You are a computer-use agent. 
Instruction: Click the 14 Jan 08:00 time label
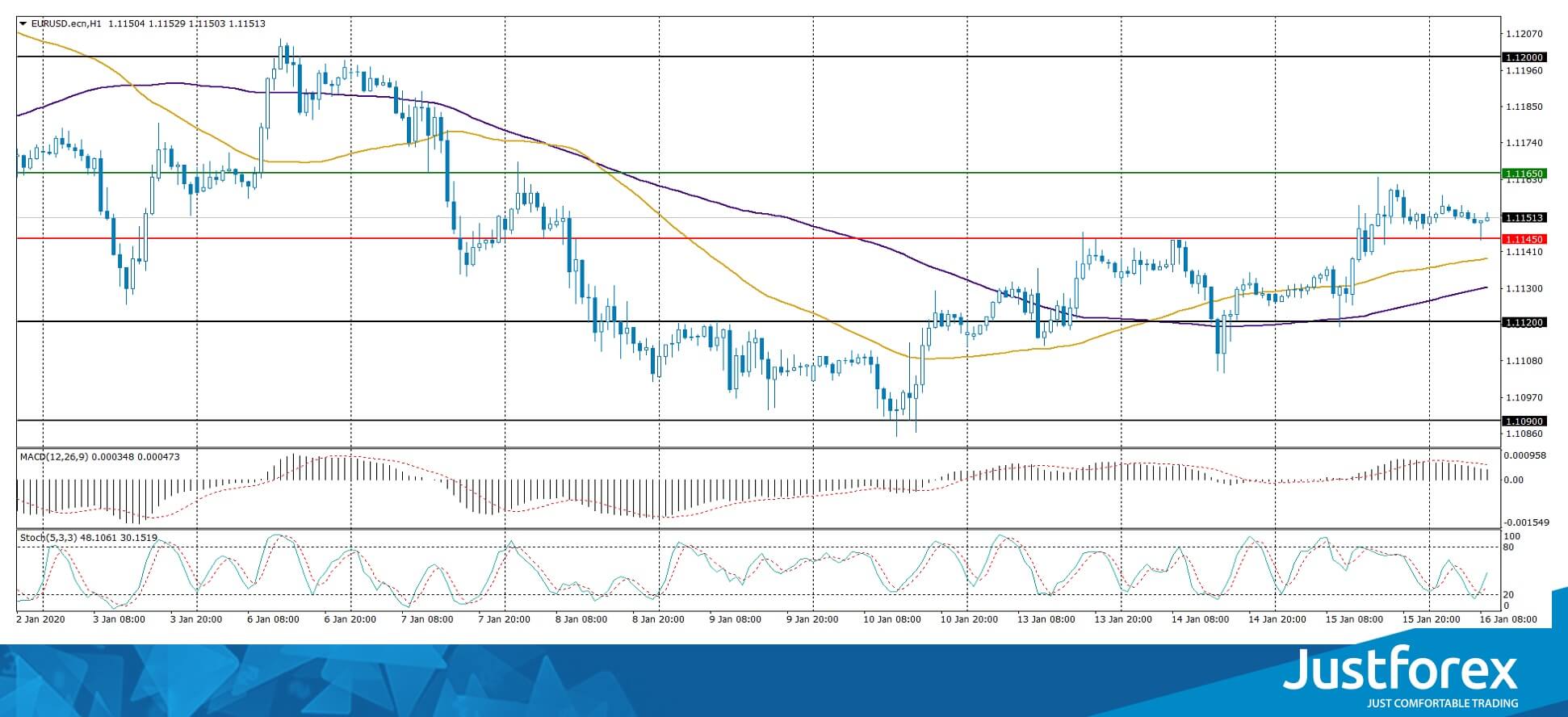coord(1201,620)
